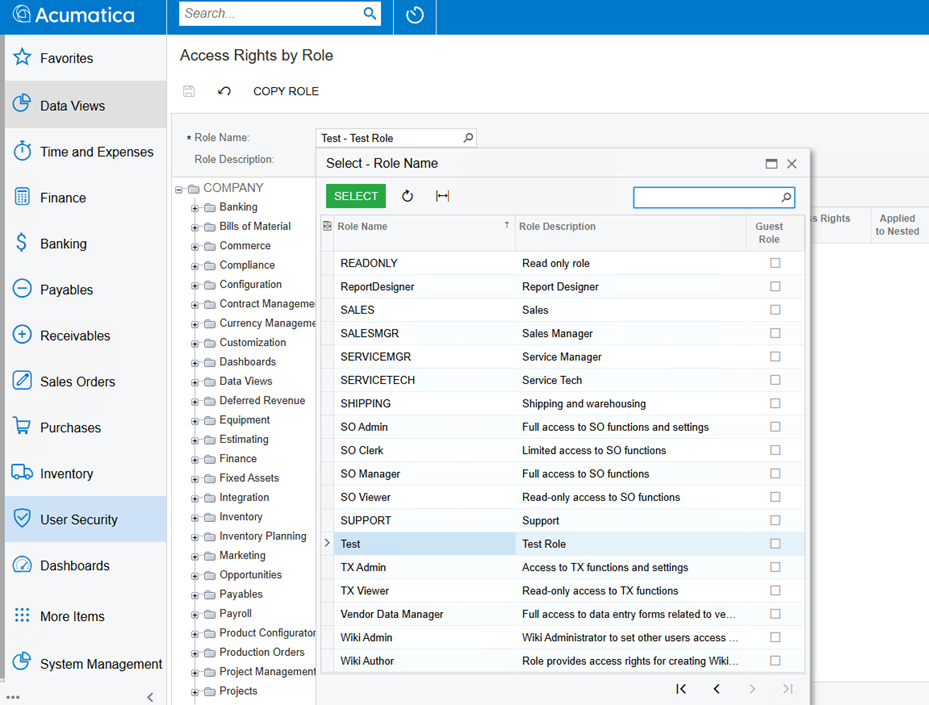The image size is (929, 705).
Task: Select the Deferred Revenue tree item
Action: click(x=262, y=400)
